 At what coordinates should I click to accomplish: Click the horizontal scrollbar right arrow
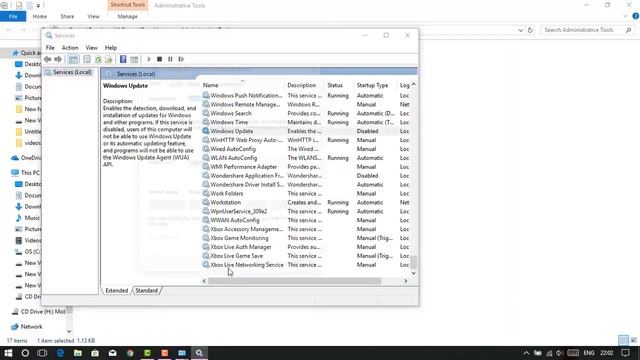coord(405,281)
